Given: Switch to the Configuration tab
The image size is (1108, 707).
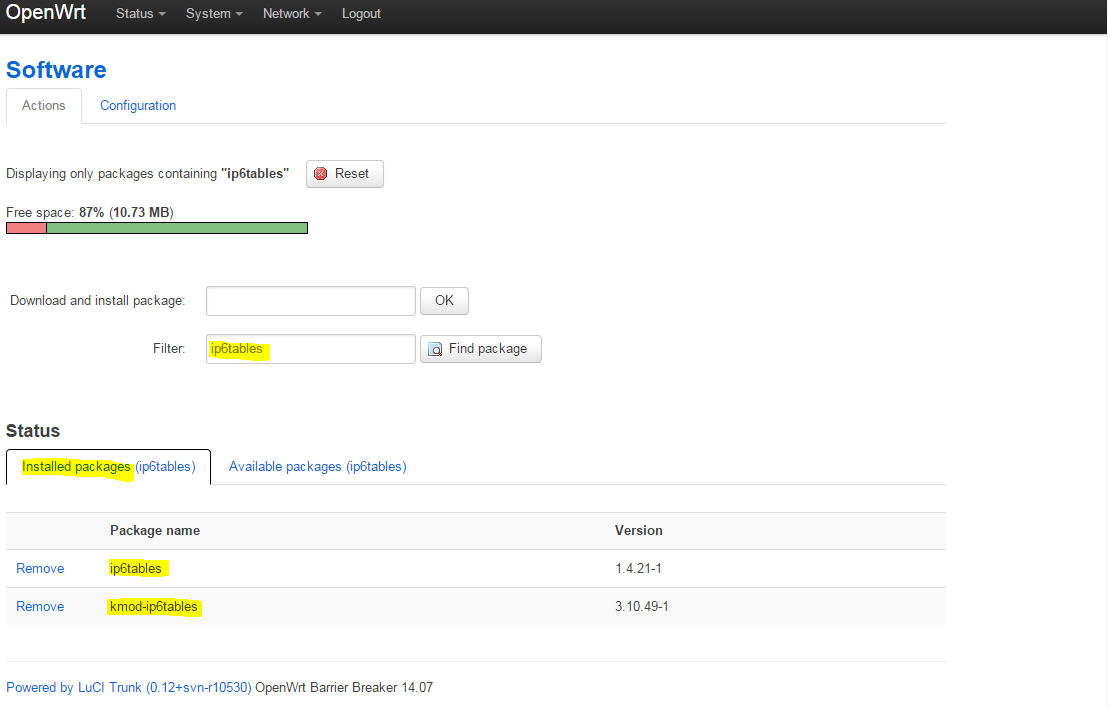Looking at the screenshot, I should tap(138, 106).
